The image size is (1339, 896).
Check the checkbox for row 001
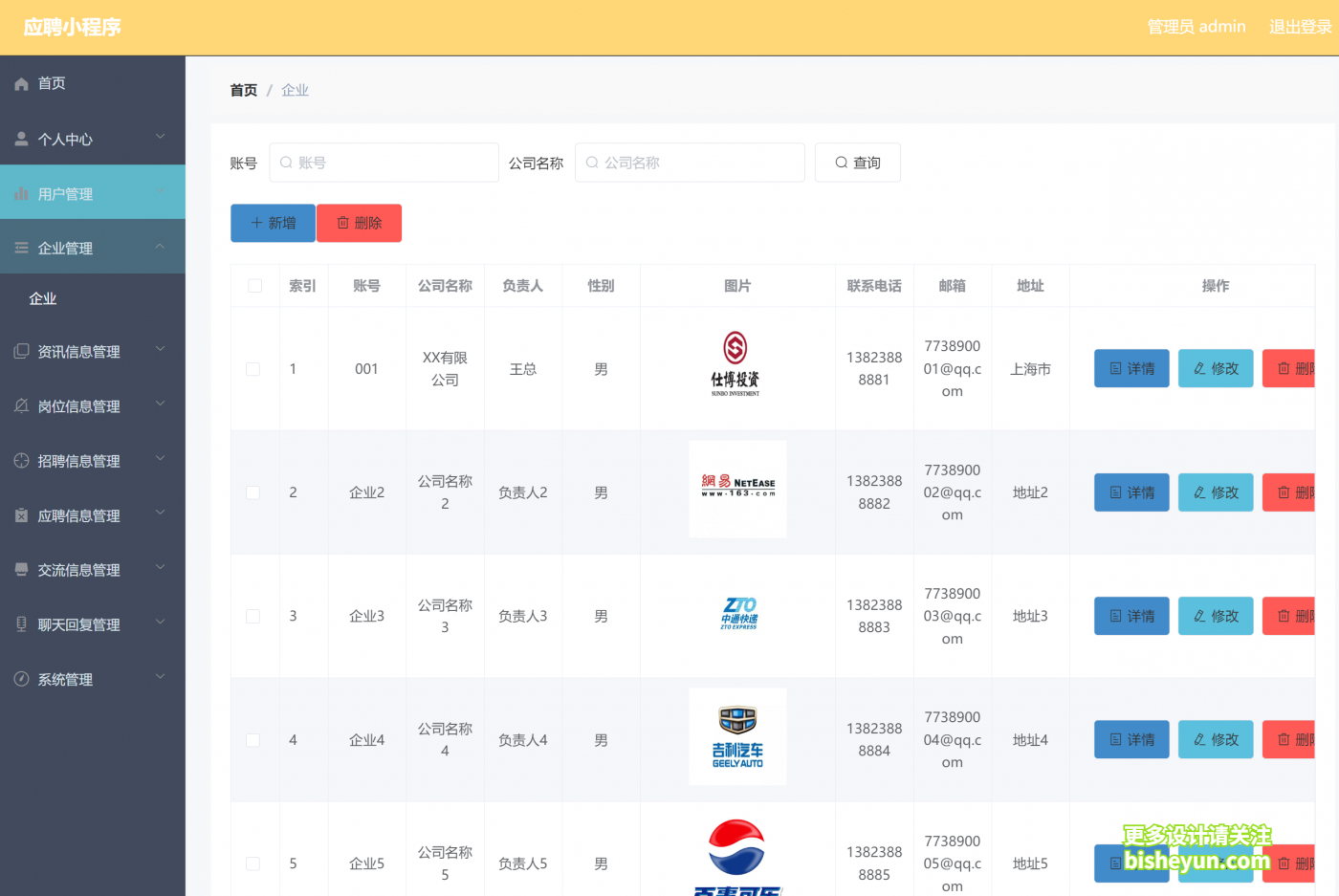253,369
